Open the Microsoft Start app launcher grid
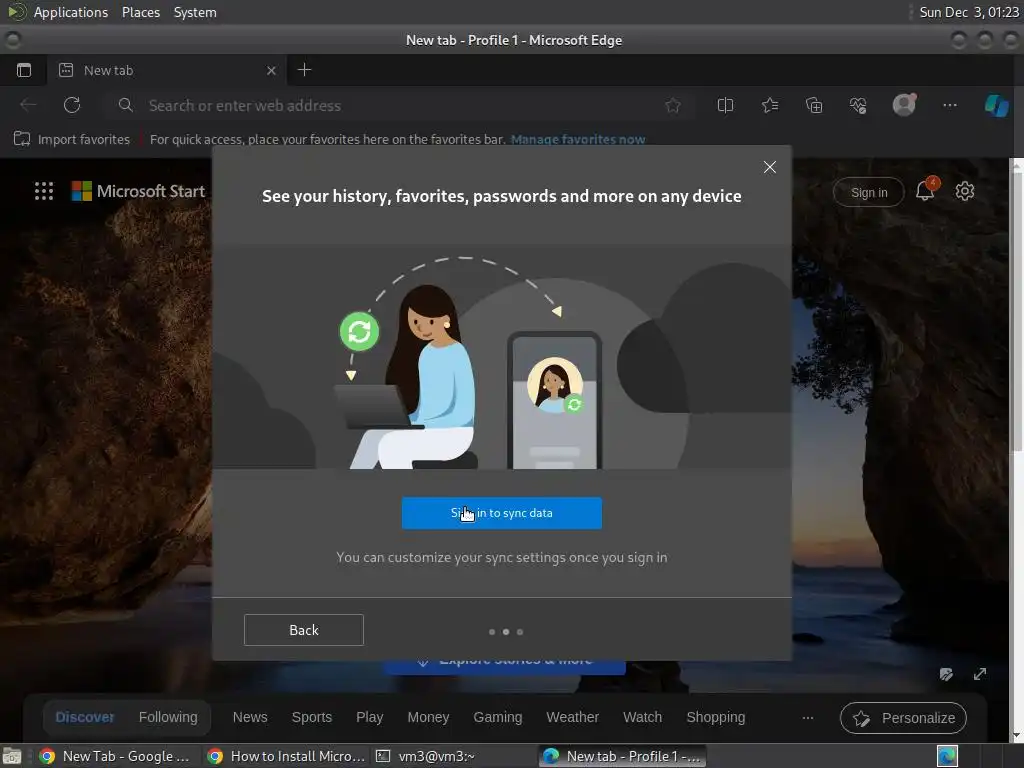 tap(44, 191)
